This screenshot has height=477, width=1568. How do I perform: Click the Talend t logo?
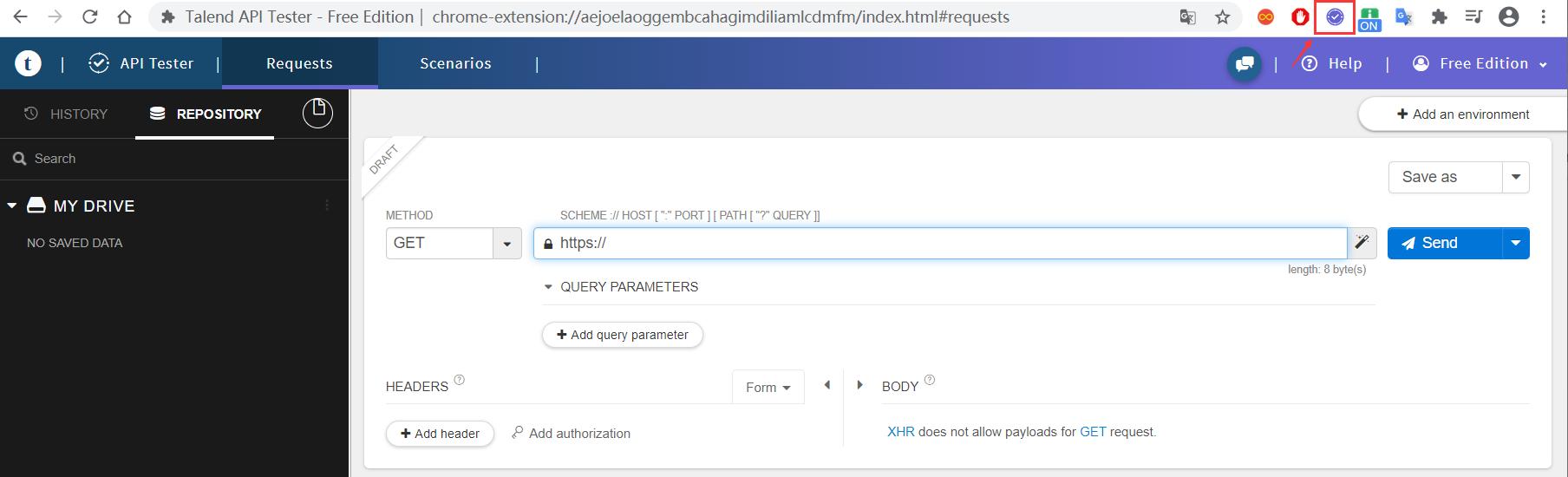coord(28,63)
